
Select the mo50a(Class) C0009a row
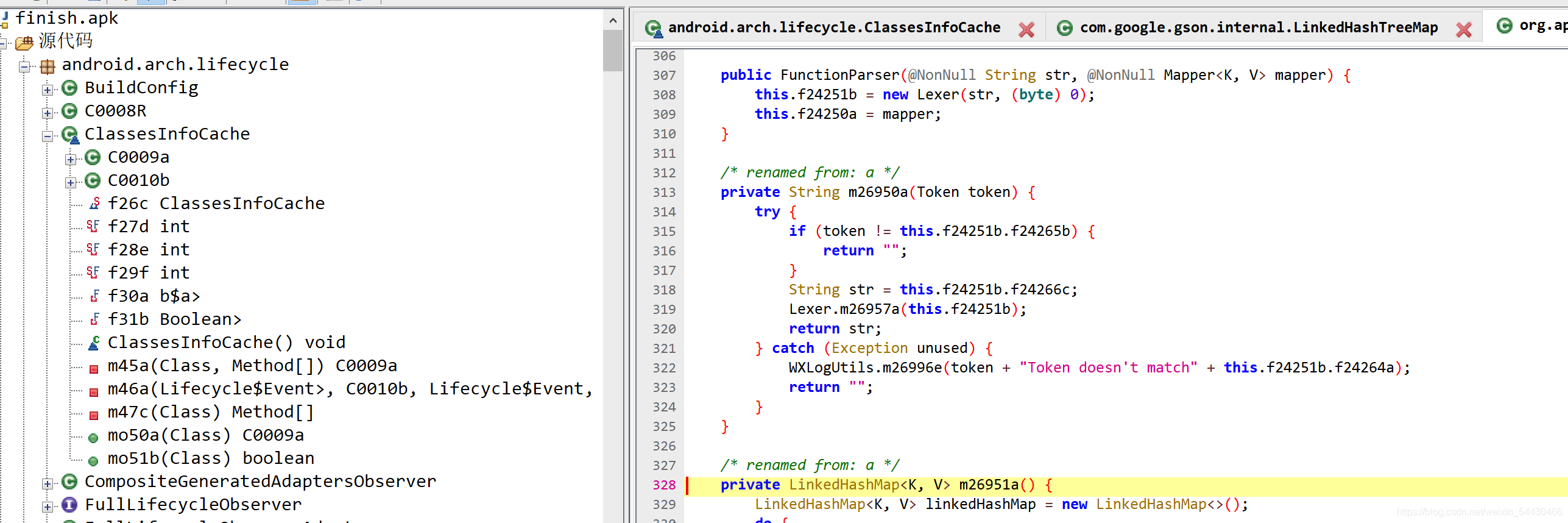[206, 435]
